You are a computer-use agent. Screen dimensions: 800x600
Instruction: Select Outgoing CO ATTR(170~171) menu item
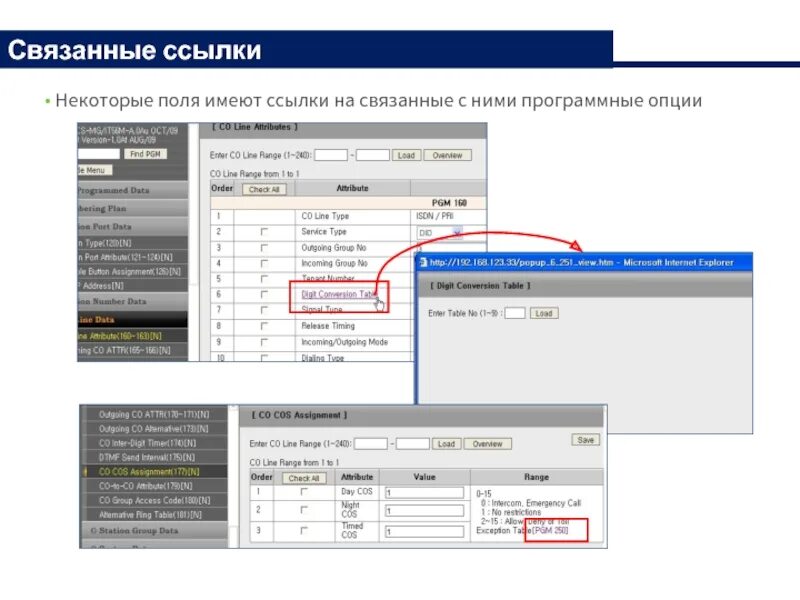154,414
